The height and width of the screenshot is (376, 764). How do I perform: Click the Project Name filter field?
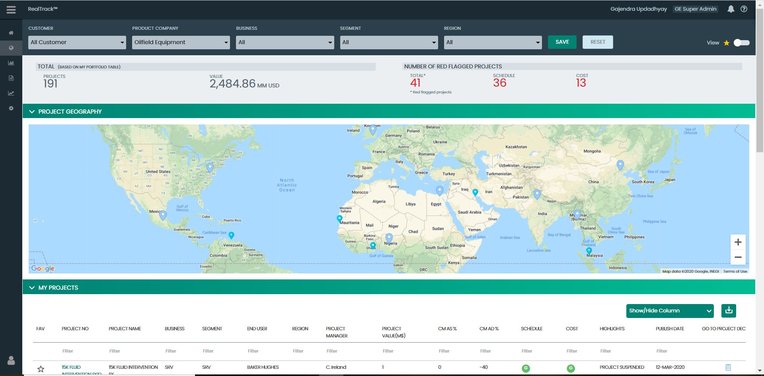click(133, 351)
